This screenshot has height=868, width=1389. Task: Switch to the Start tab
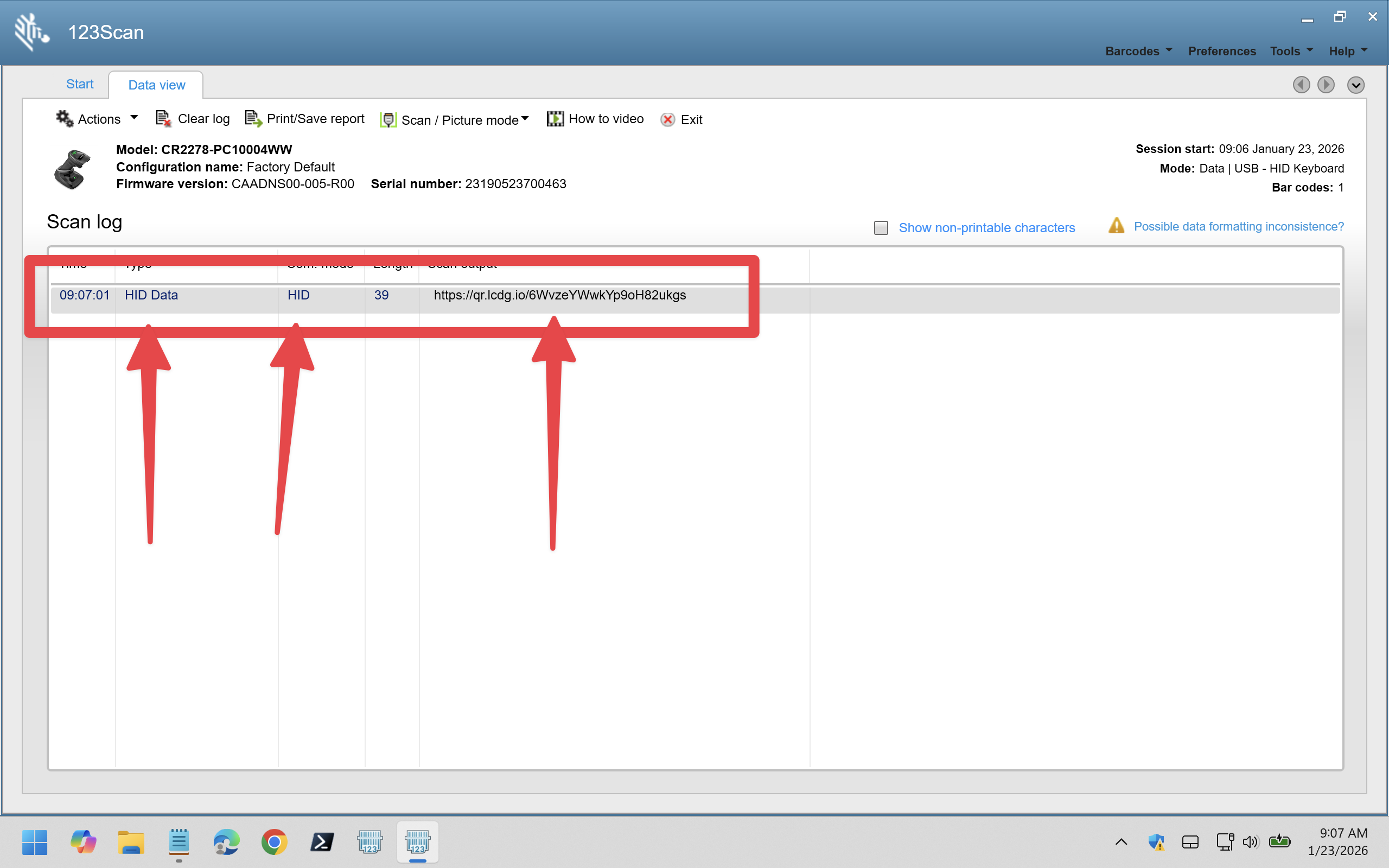pyautogui.click(x=80, y=84)
